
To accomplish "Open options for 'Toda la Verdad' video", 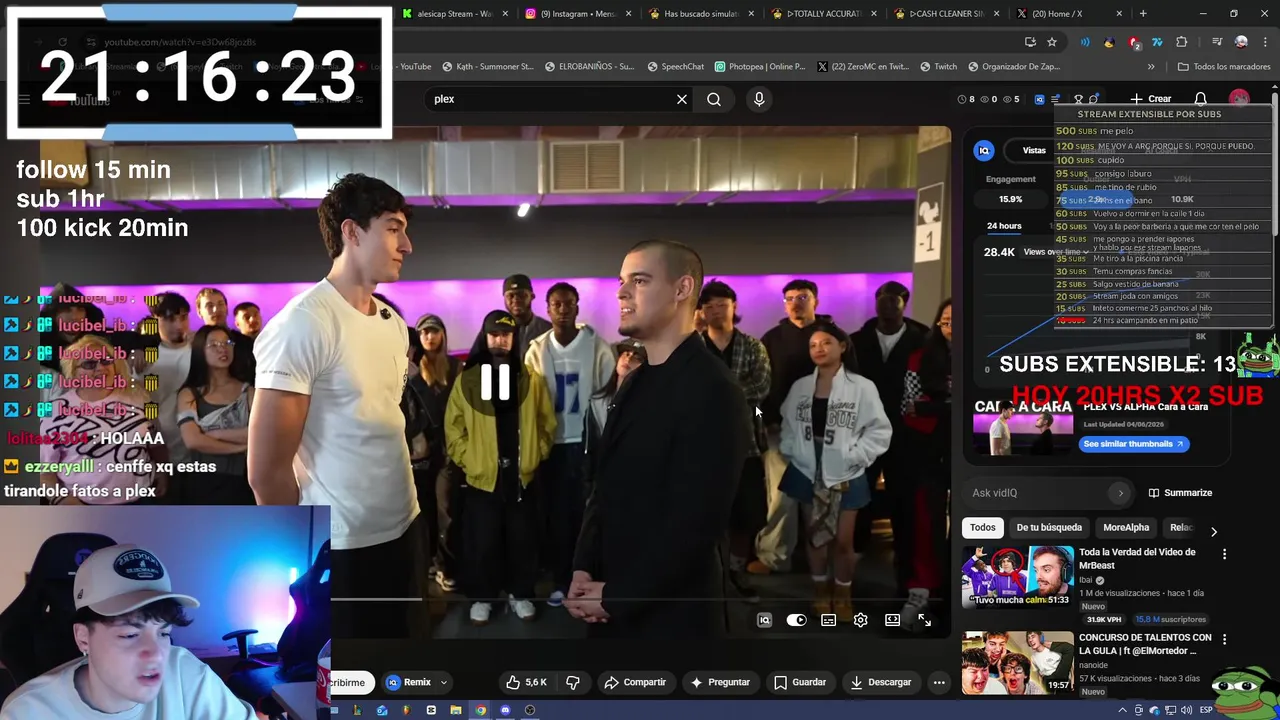I will [1224, 553].
